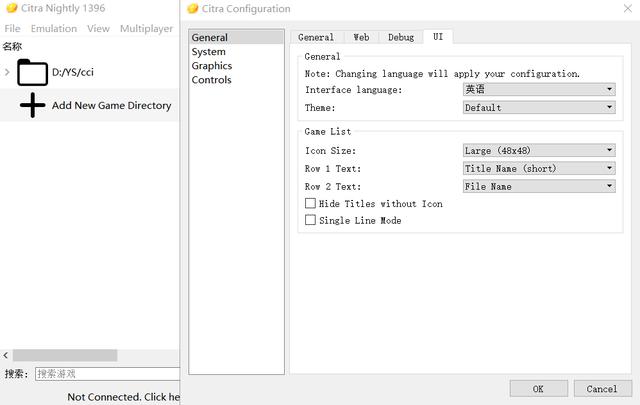The height and width of the screenshot is (405, 640).
Task: Select Controls in the configuration sidebar
Action: (x=236, y=80)
